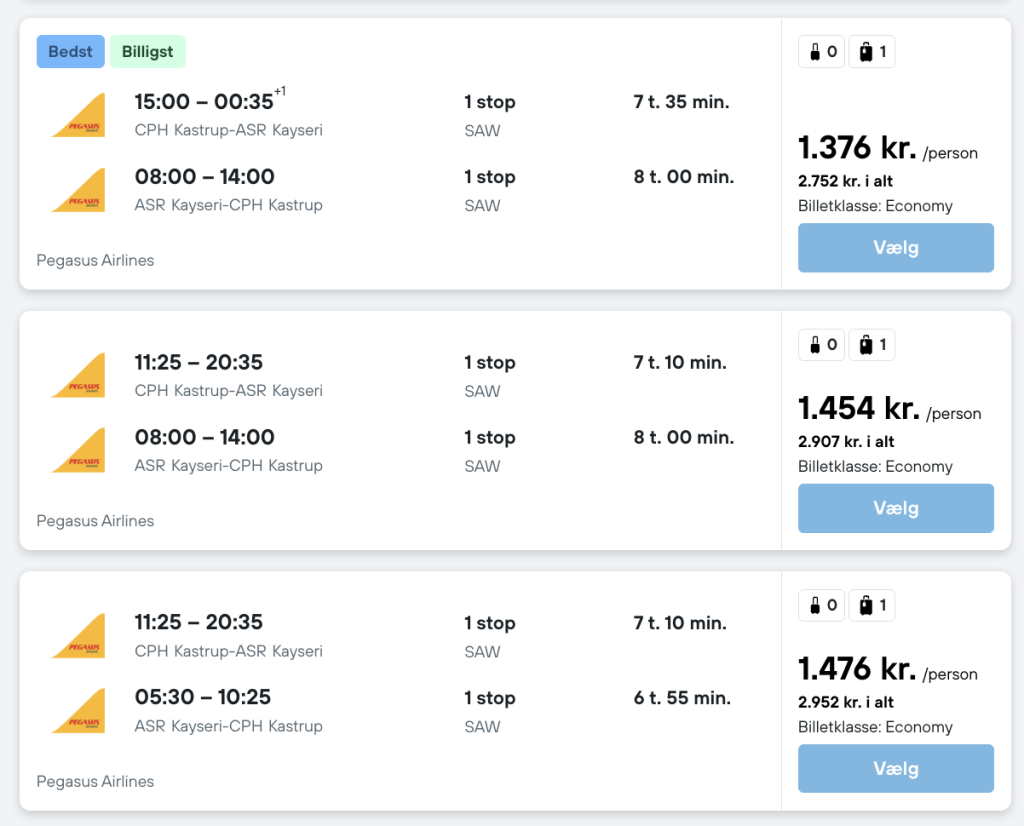Click the 15:00 – 00:35 departure time
Screen dimensions: 1024x826
pos(204,102)
